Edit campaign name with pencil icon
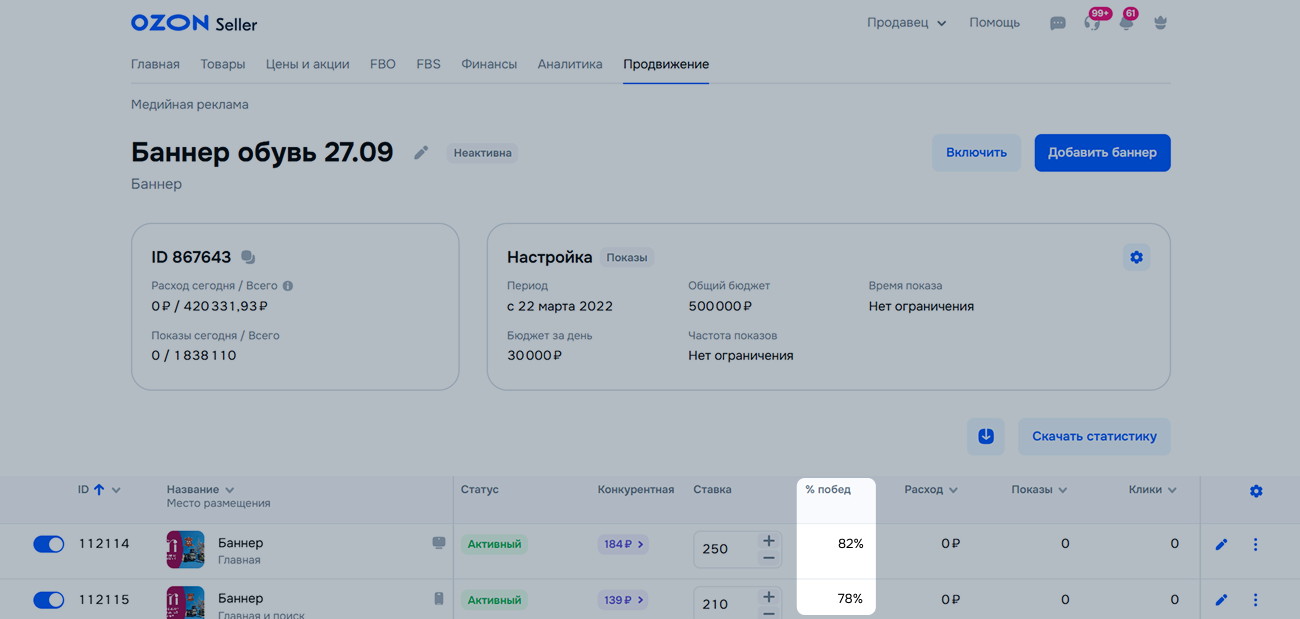 point(421,153)
